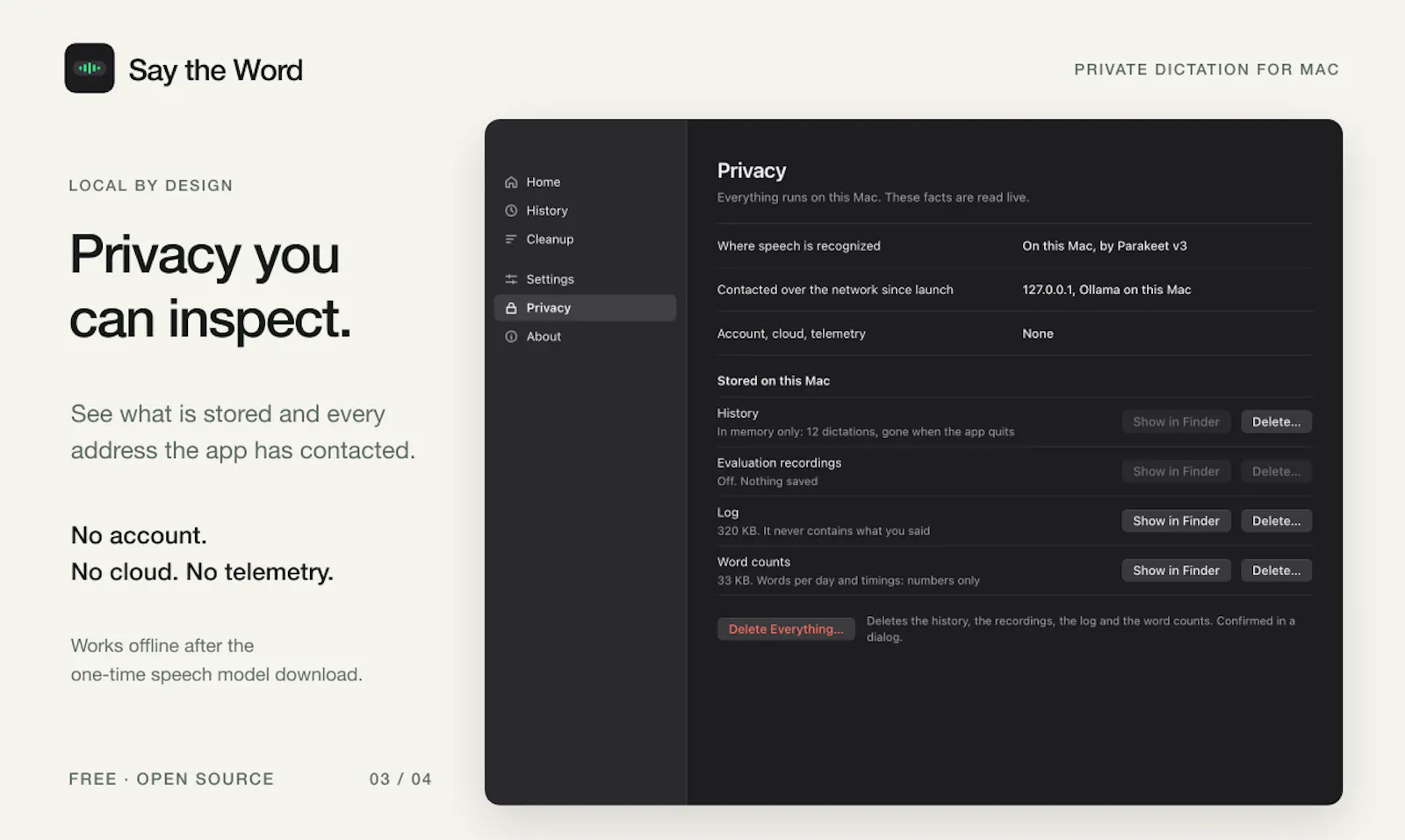The image size is (1405, 840).
Task: Click the Cleanup lines icon
Action: coord(511,239)
